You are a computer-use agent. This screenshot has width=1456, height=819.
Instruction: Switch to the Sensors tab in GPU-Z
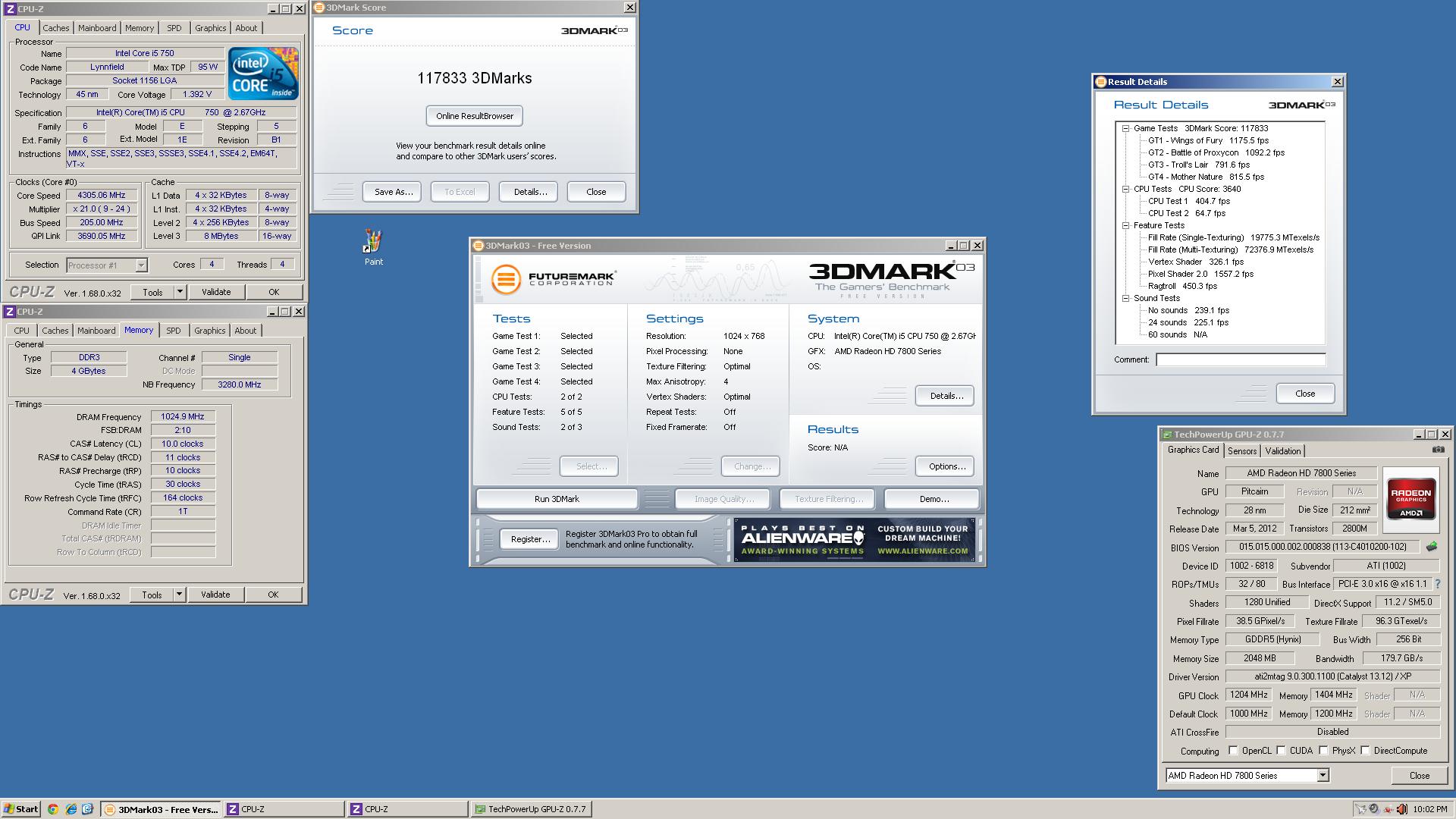[1242, 451]
